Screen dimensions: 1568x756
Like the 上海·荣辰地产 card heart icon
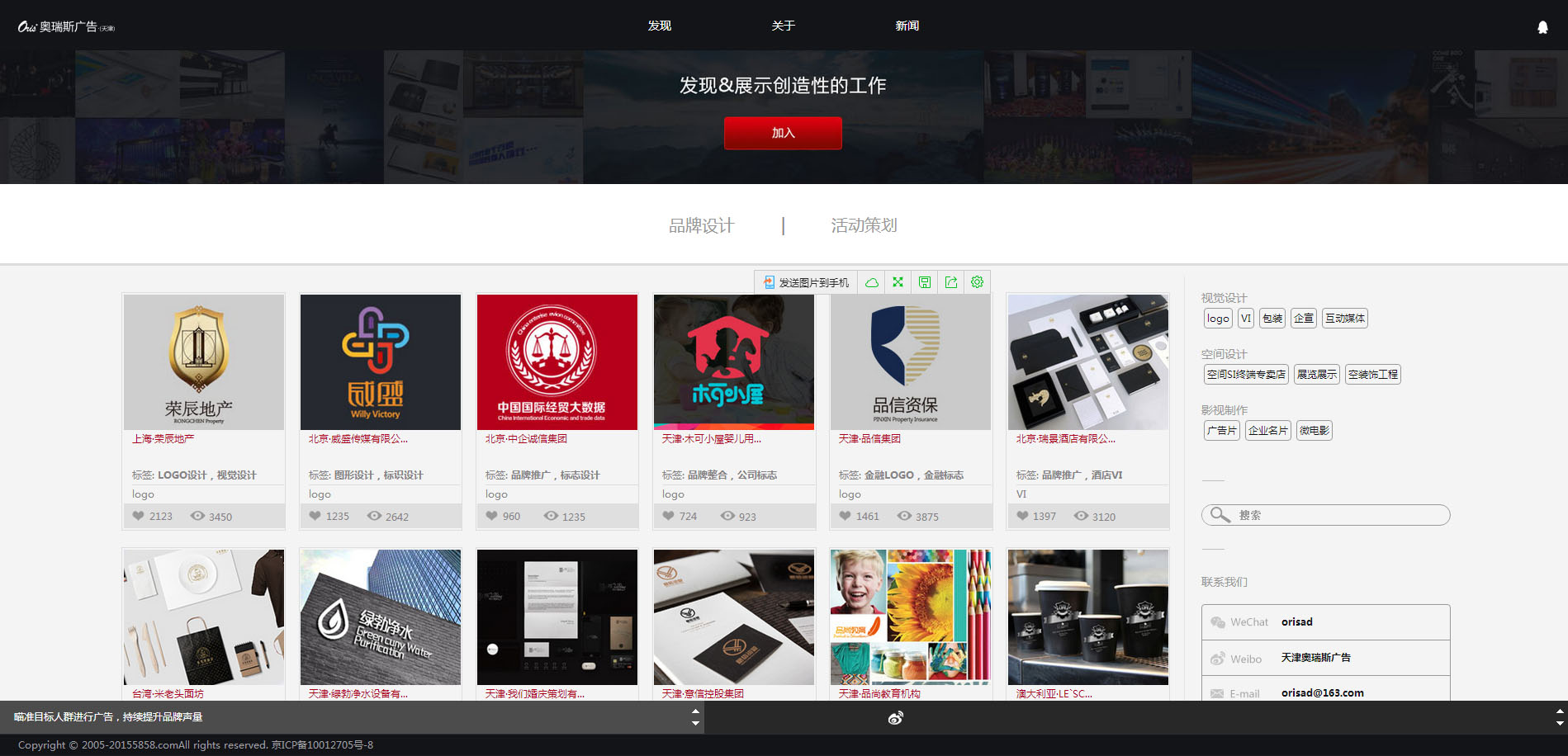138,516
